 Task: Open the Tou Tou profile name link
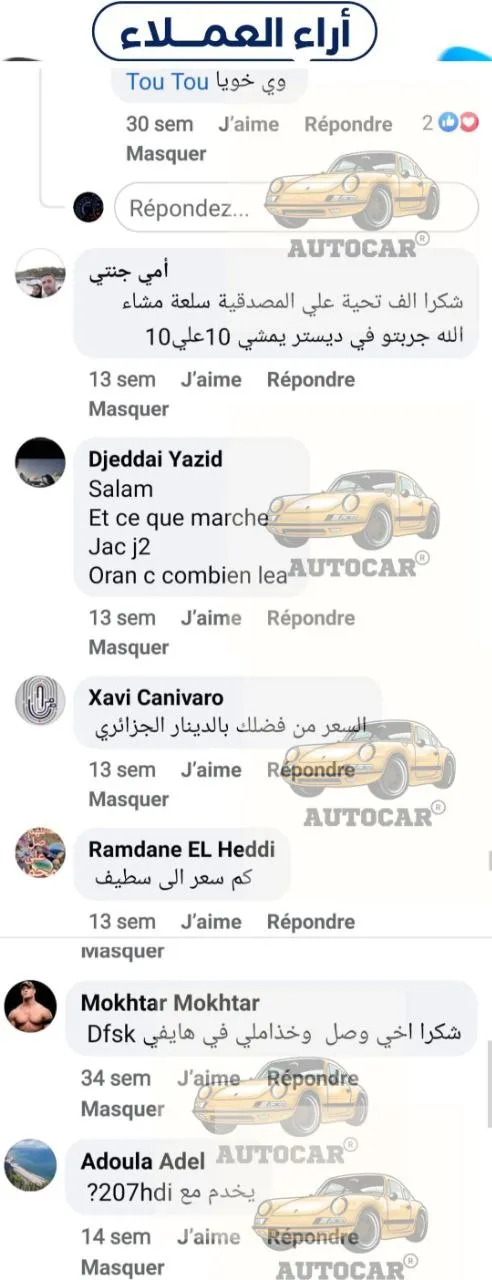point(167,82)
